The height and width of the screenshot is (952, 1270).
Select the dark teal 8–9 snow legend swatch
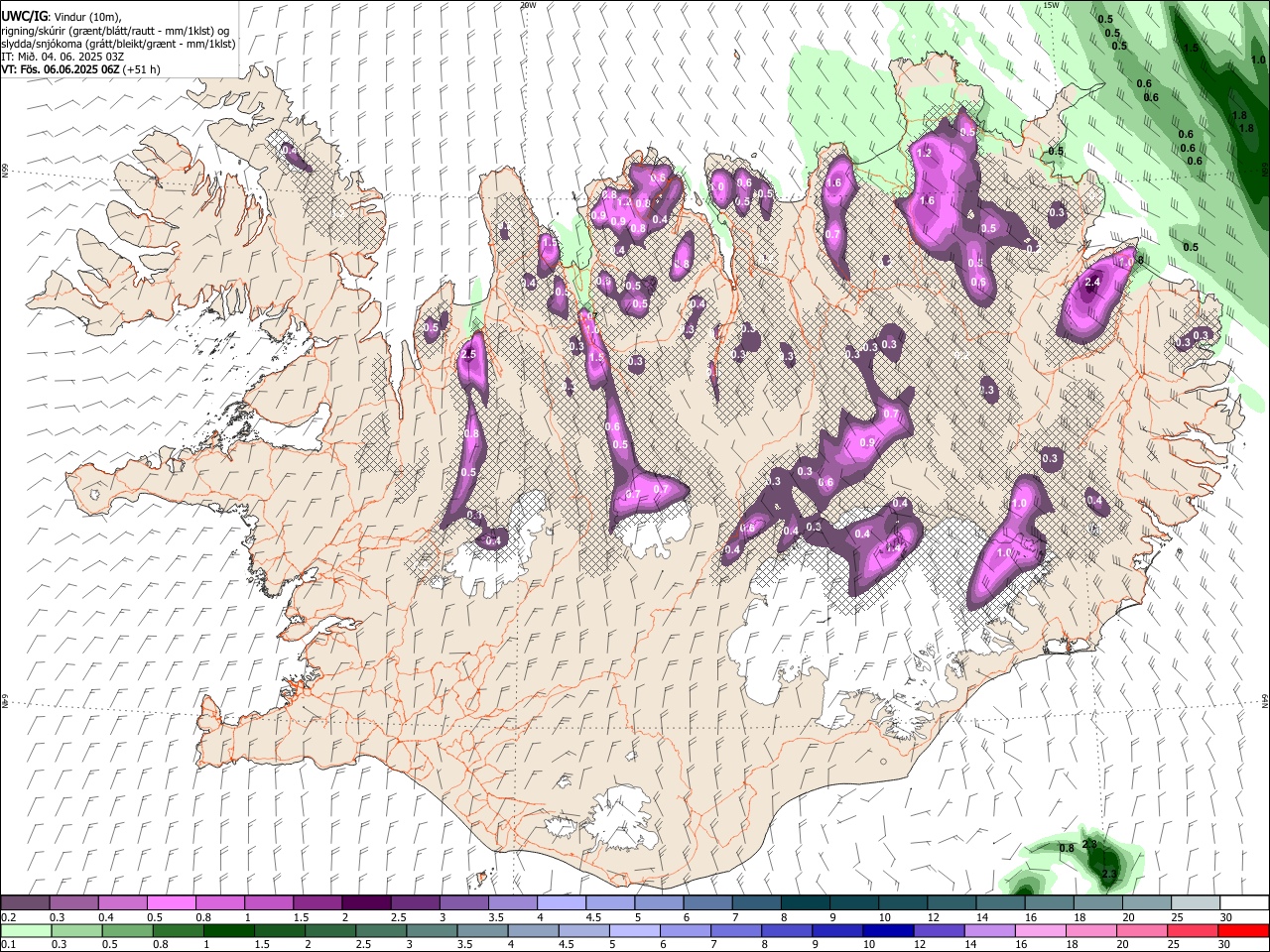(804, 903)
